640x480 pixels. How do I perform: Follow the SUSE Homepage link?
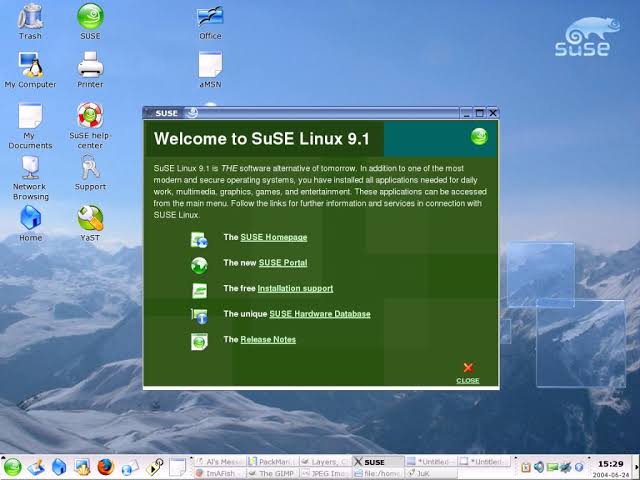coord(273,237)
